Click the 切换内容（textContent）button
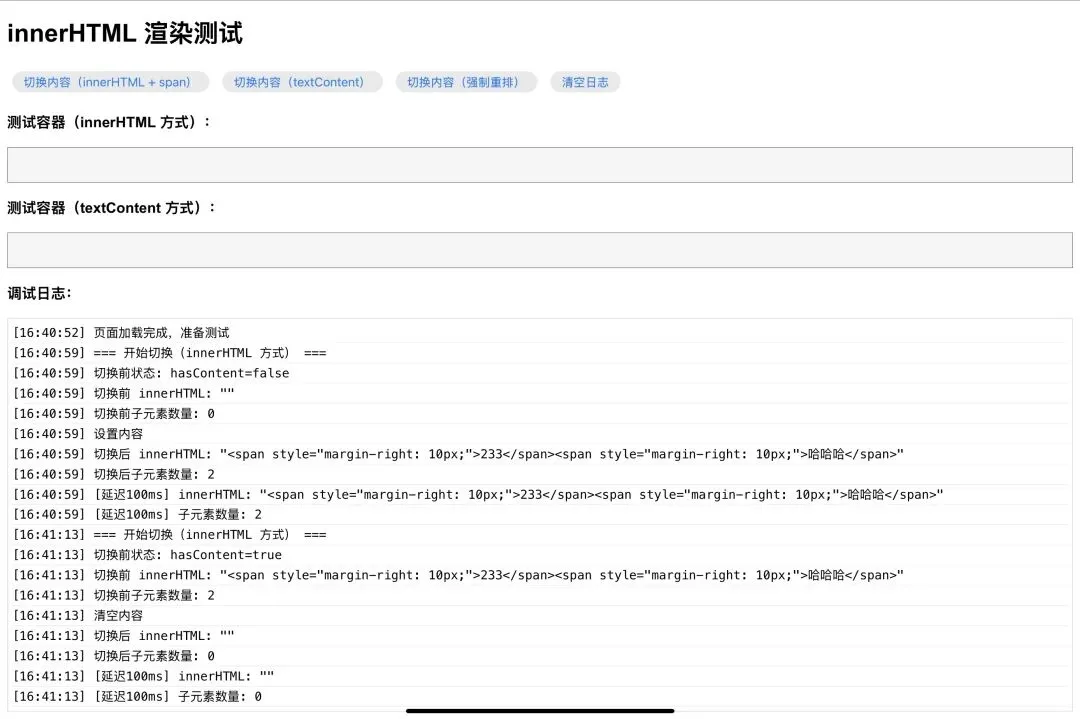This screenshot has width=1080, height=719. coord(302,82)
